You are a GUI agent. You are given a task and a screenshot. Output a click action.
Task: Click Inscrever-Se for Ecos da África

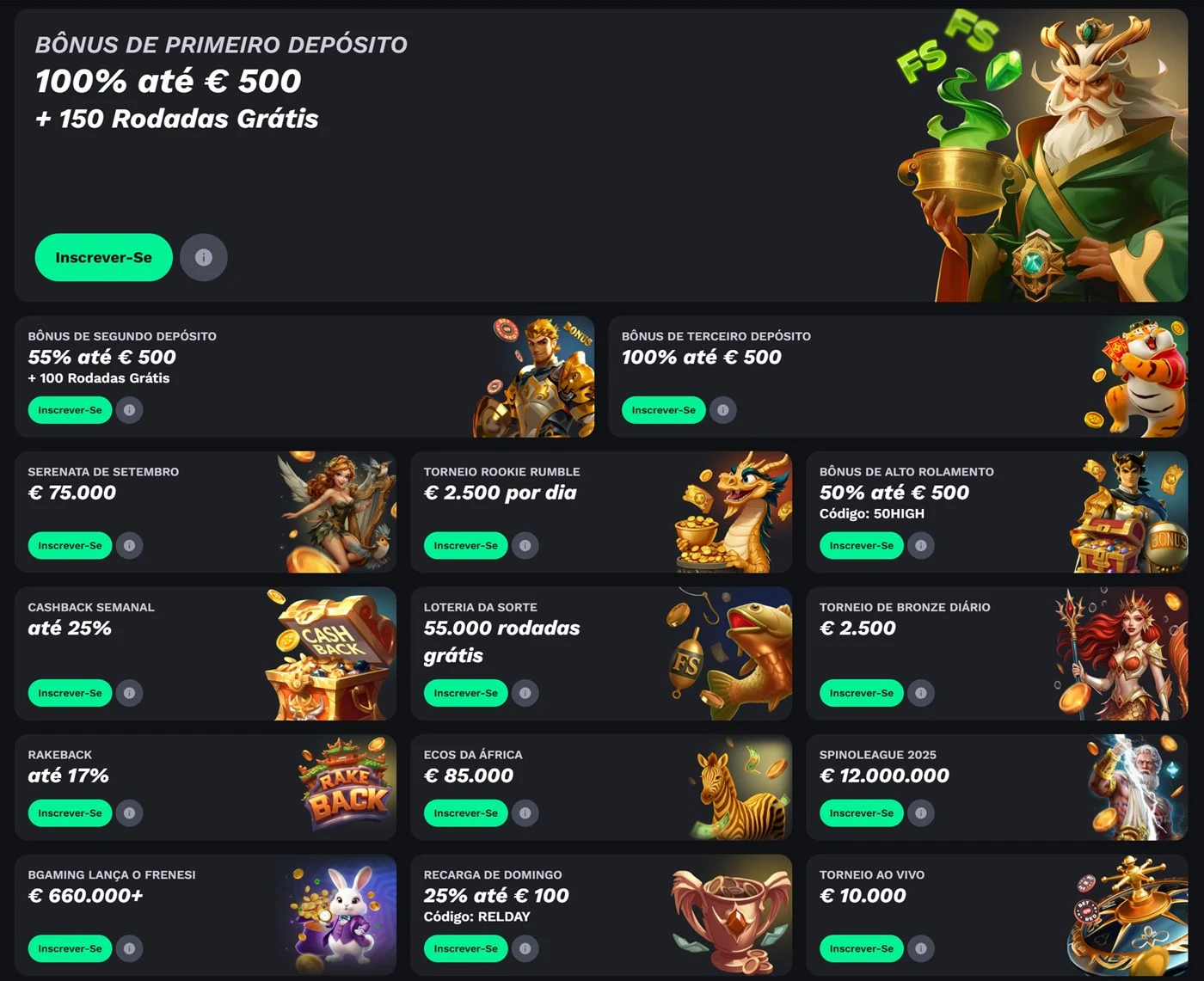pyautogui.click(x=466, y=813)
